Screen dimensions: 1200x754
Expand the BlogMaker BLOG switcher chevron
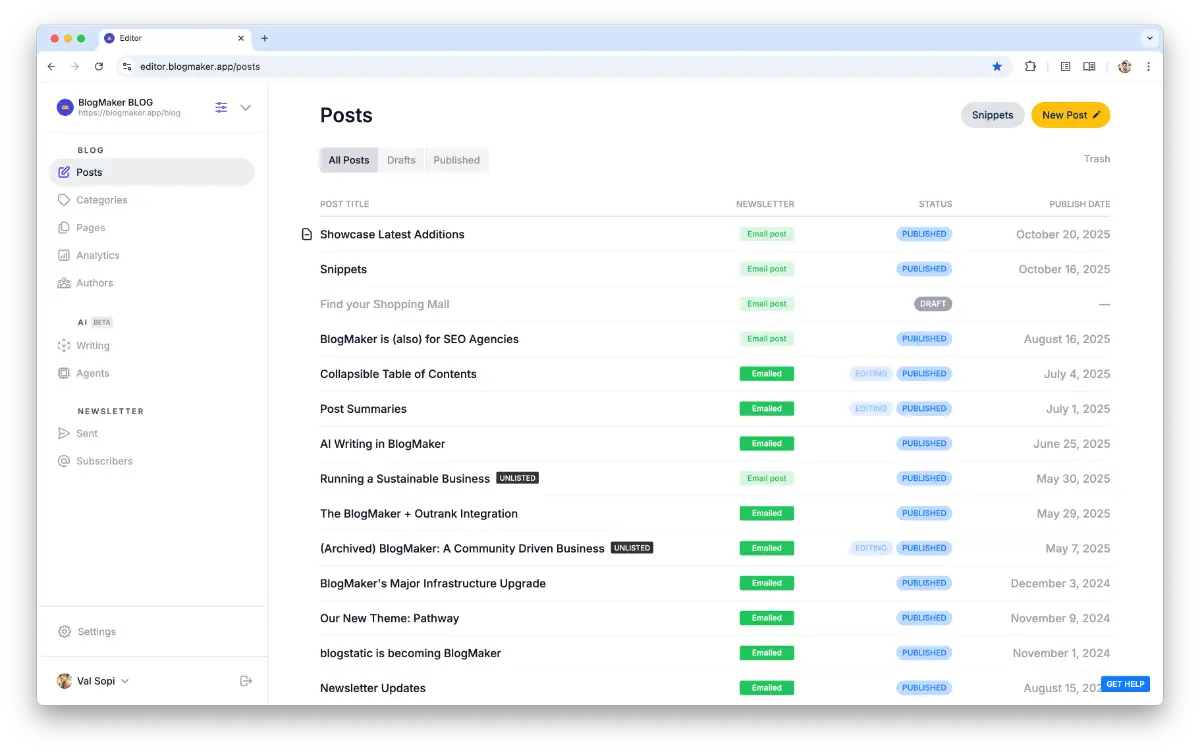click(246, 108)
